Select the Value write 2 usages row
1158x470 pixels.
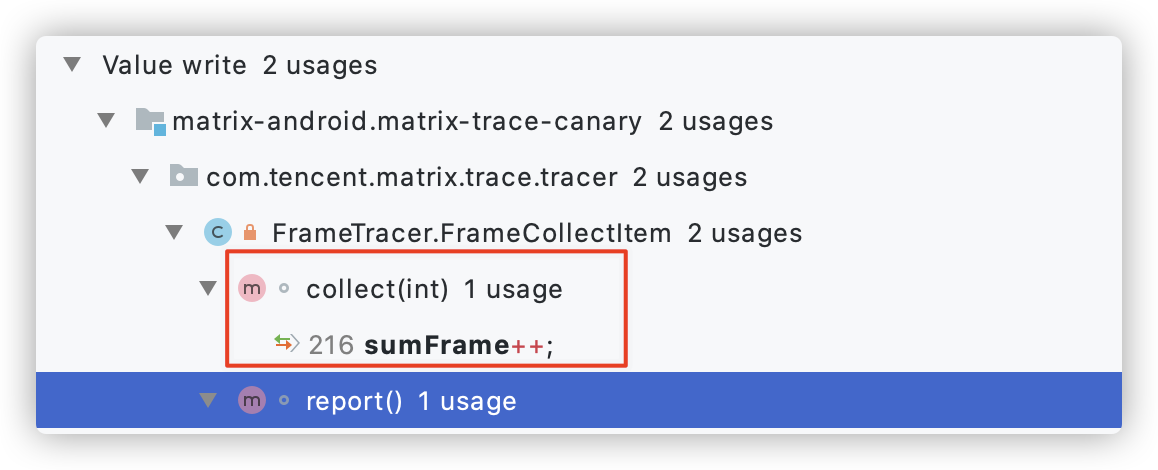tap(579, 65)
